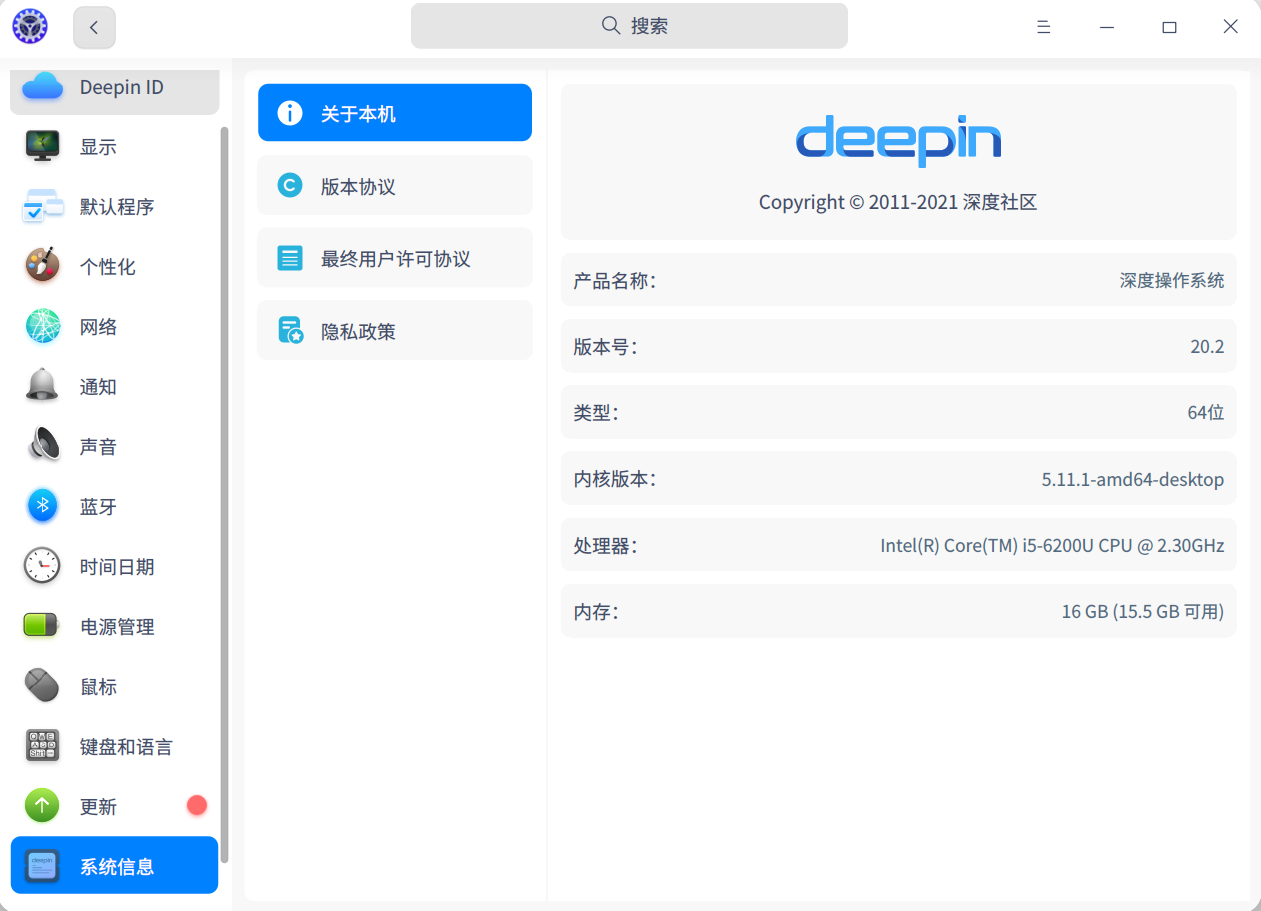The height and width of the screenshot is (911, 1261).
Task: Click the 版本号 label
Action: pos(605,347)
